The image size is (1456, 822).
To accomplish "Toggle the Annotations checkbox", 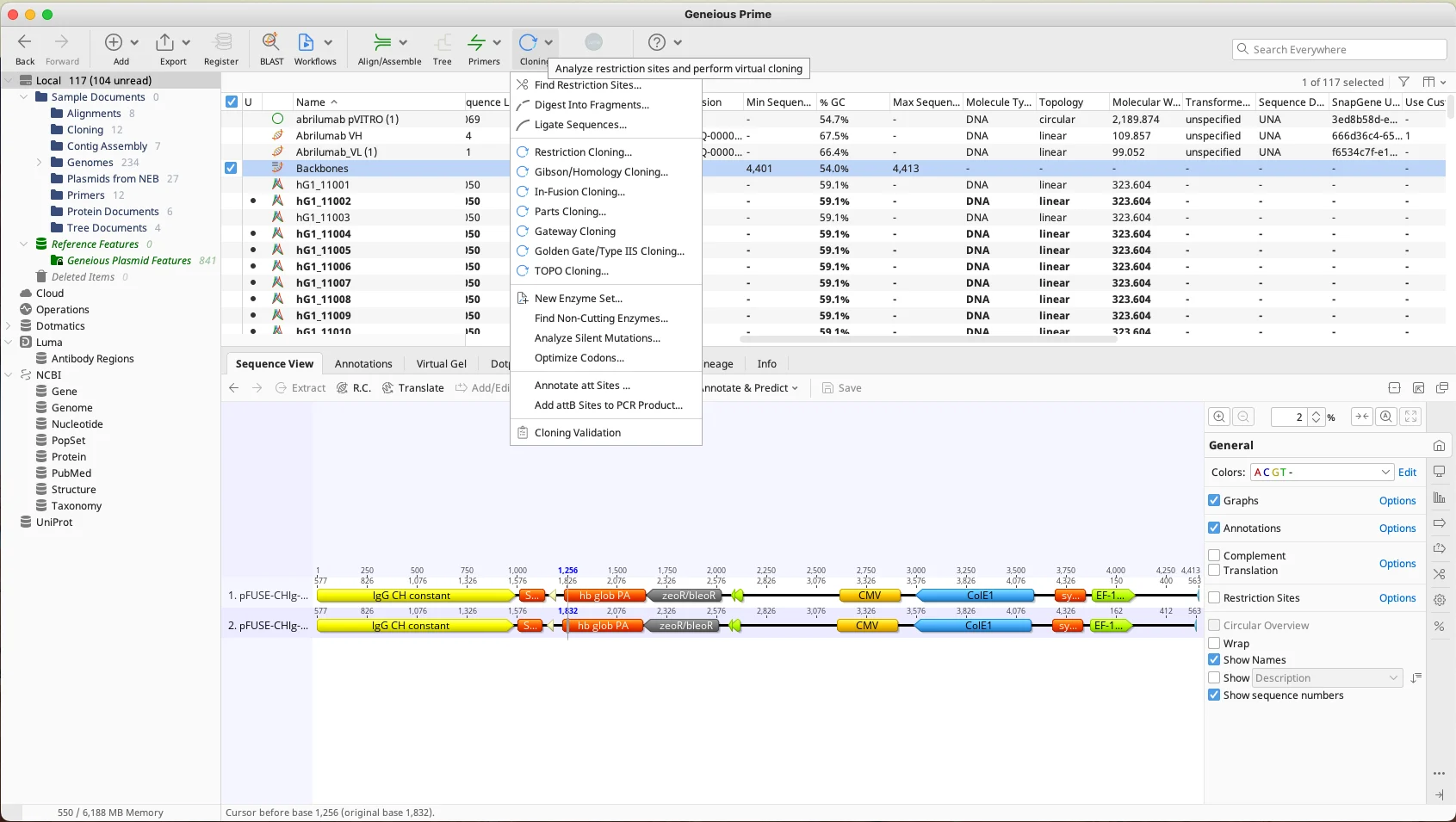I will tap(1214, 528).
